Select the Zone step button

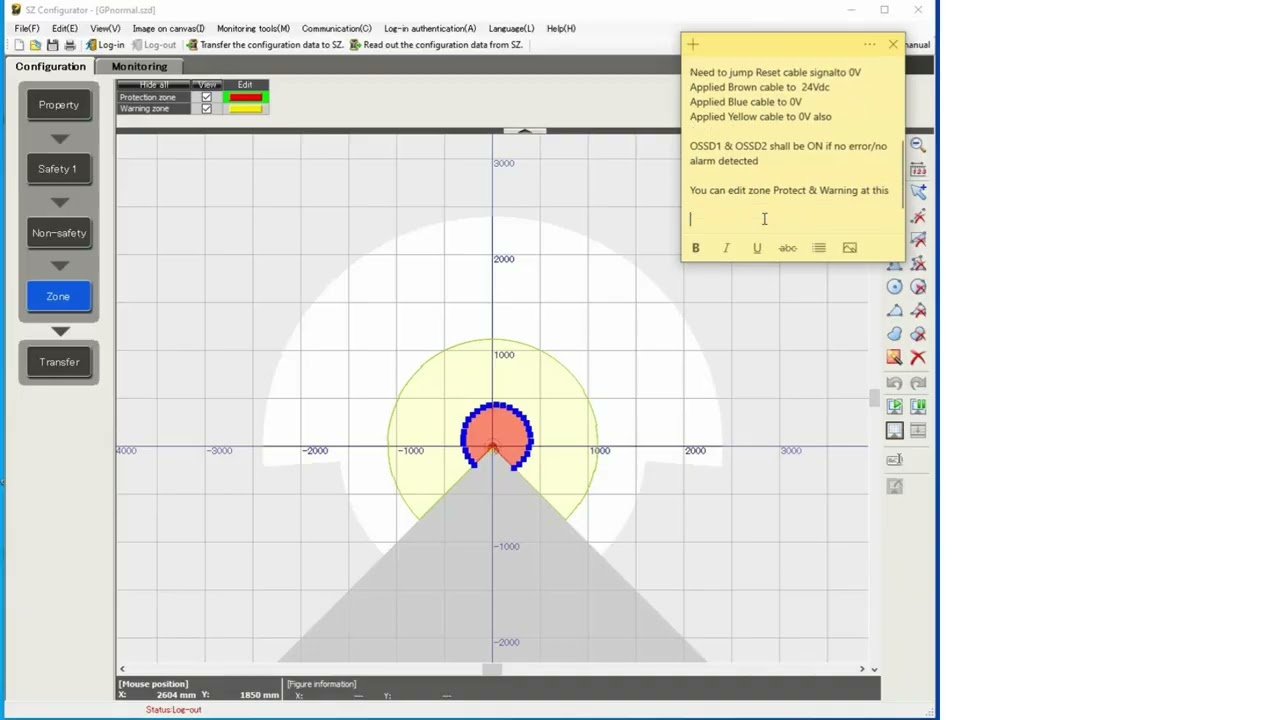pyautogui.click(x=59, y=297)
